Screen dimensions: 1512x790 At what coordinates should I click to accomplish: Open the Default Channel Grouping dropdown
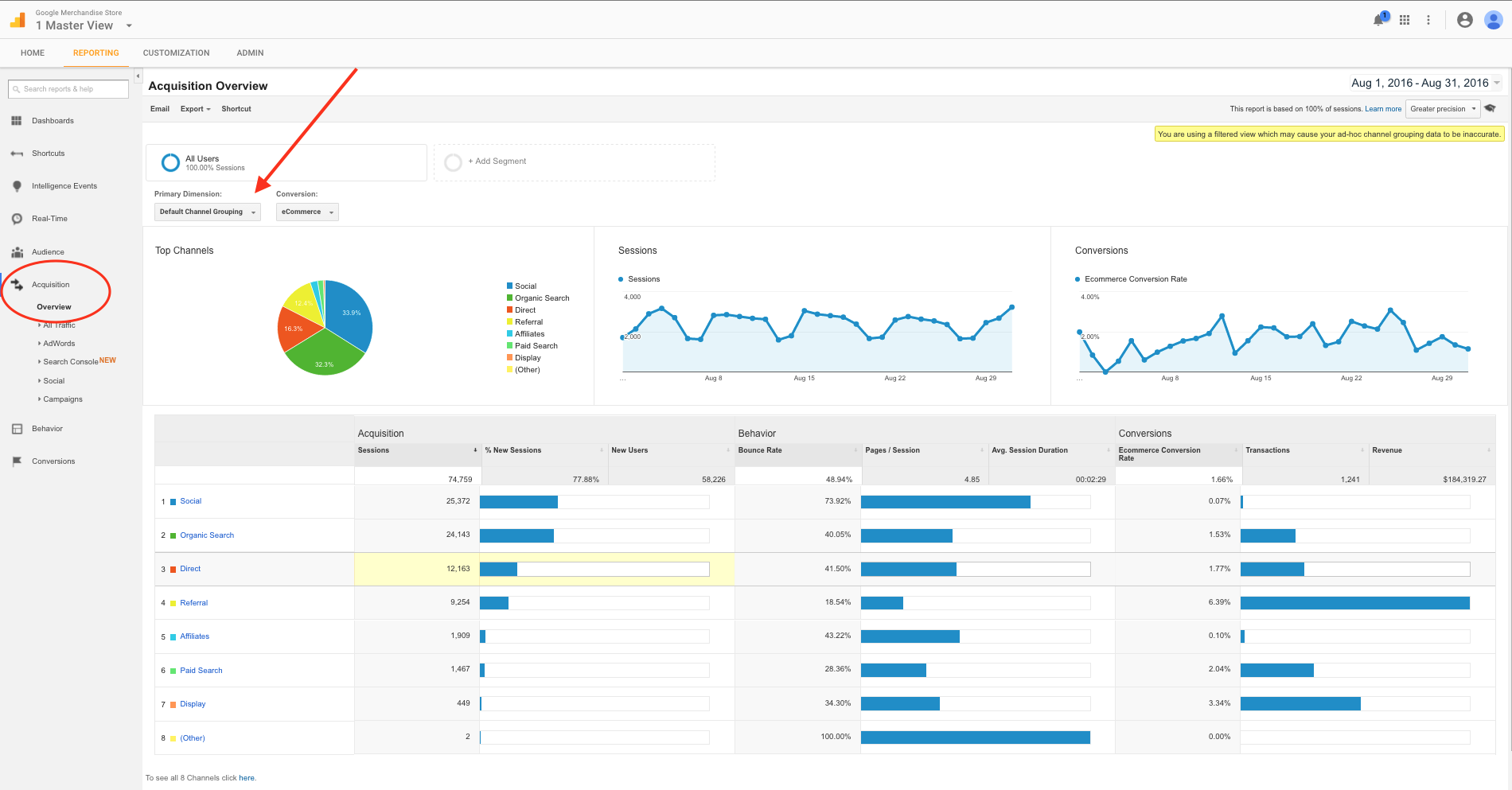(207, 212)
